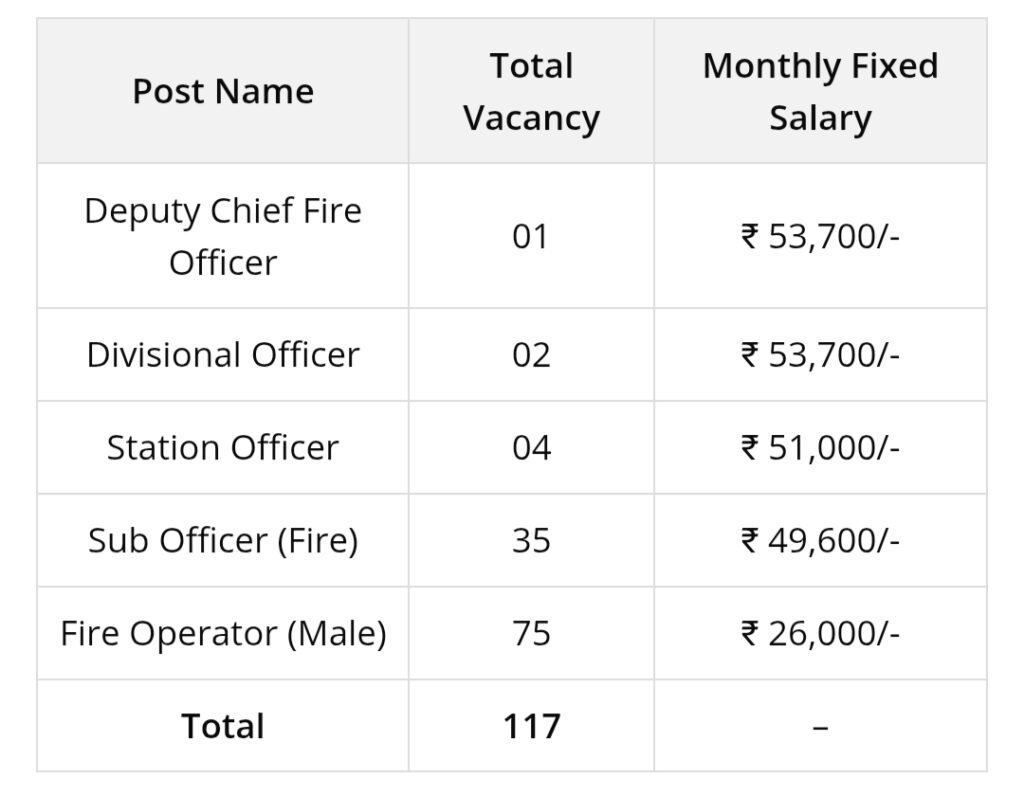The image size is (1024, 796).
Task: Click vacancy value 01
Action: coord(531,237)
